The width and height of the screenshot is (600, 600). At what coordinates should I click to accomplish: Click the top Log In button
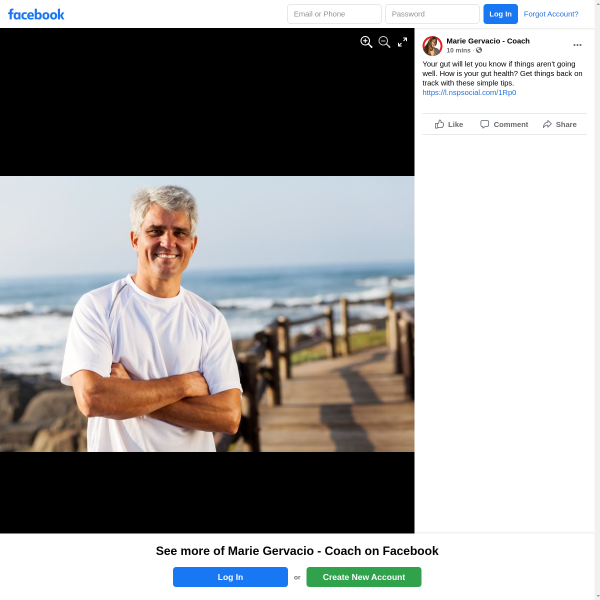[500, 14]
